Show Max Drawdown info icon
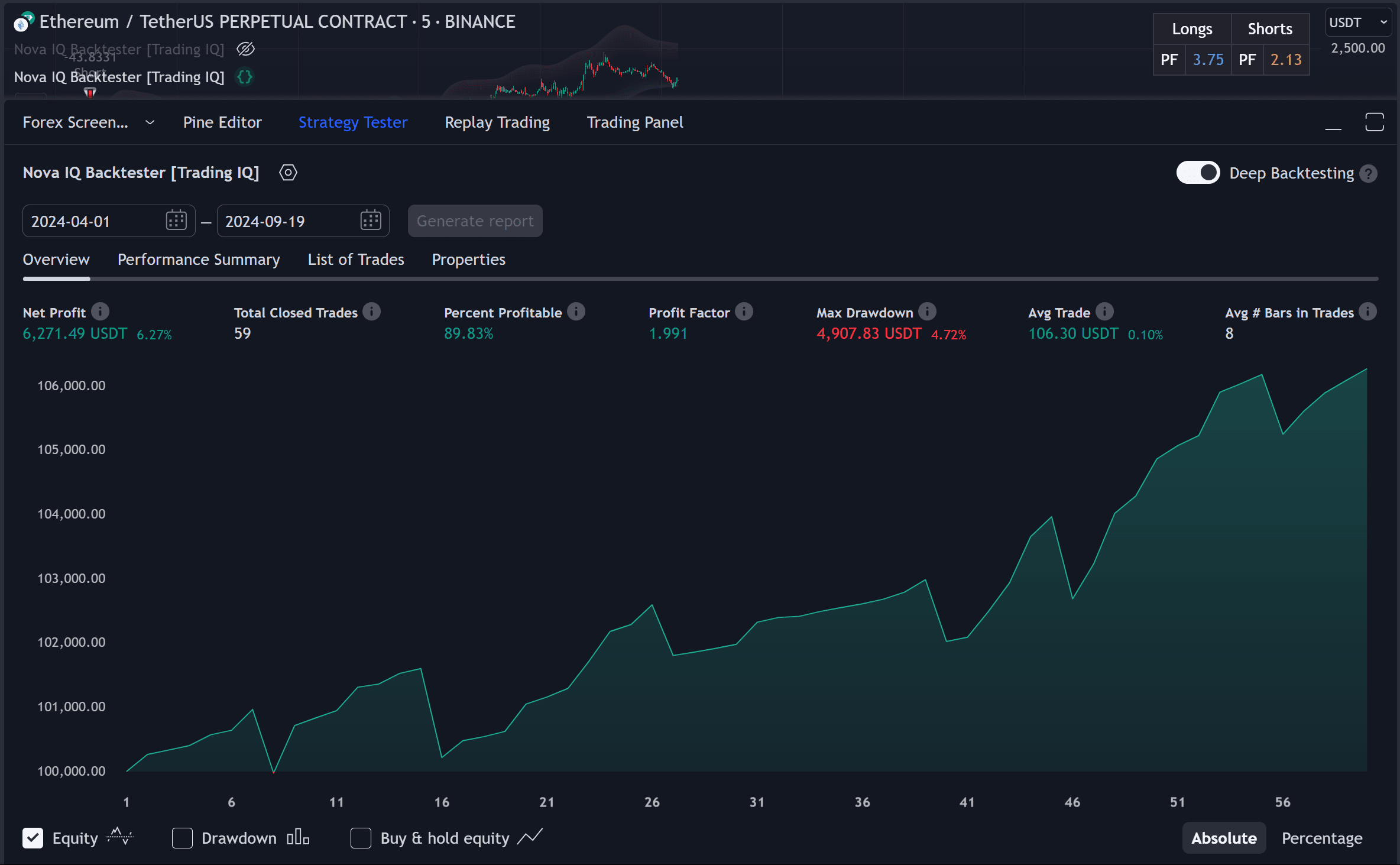1400x865 pixels. pyautogui.click(x=928, y=311)
